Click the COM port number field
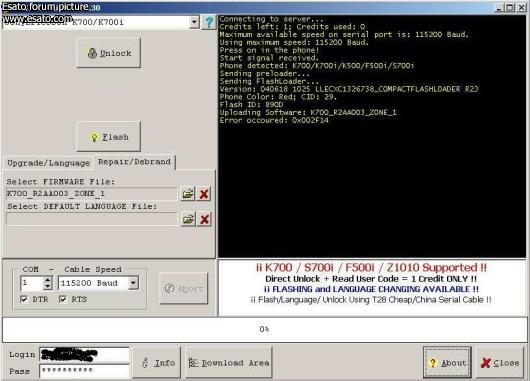Image resolution: width=530 pixels, height=381 pixels. coord(32,283)
